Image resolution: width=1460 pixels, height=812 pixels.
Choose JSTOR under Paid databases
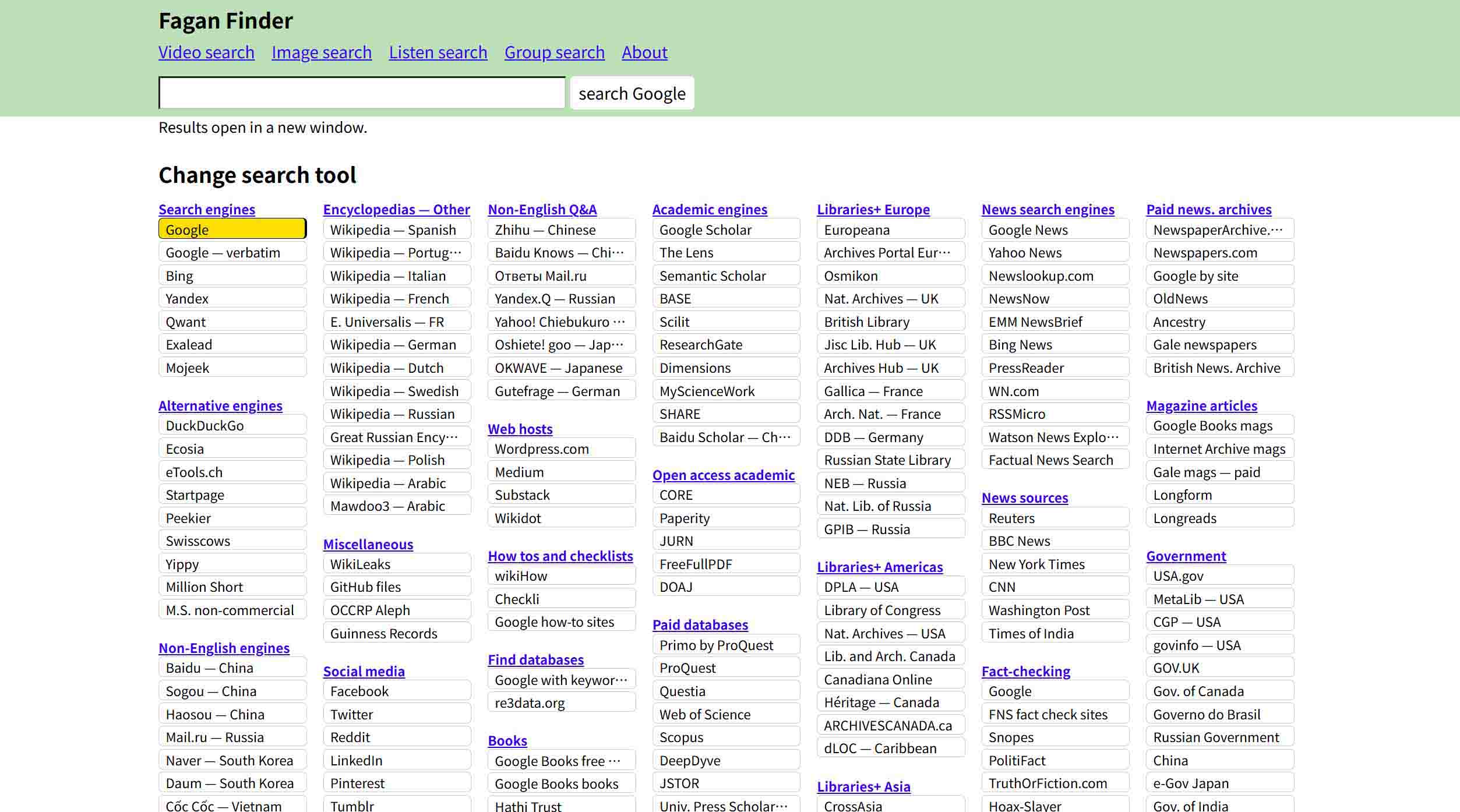[x=727, y=783]
